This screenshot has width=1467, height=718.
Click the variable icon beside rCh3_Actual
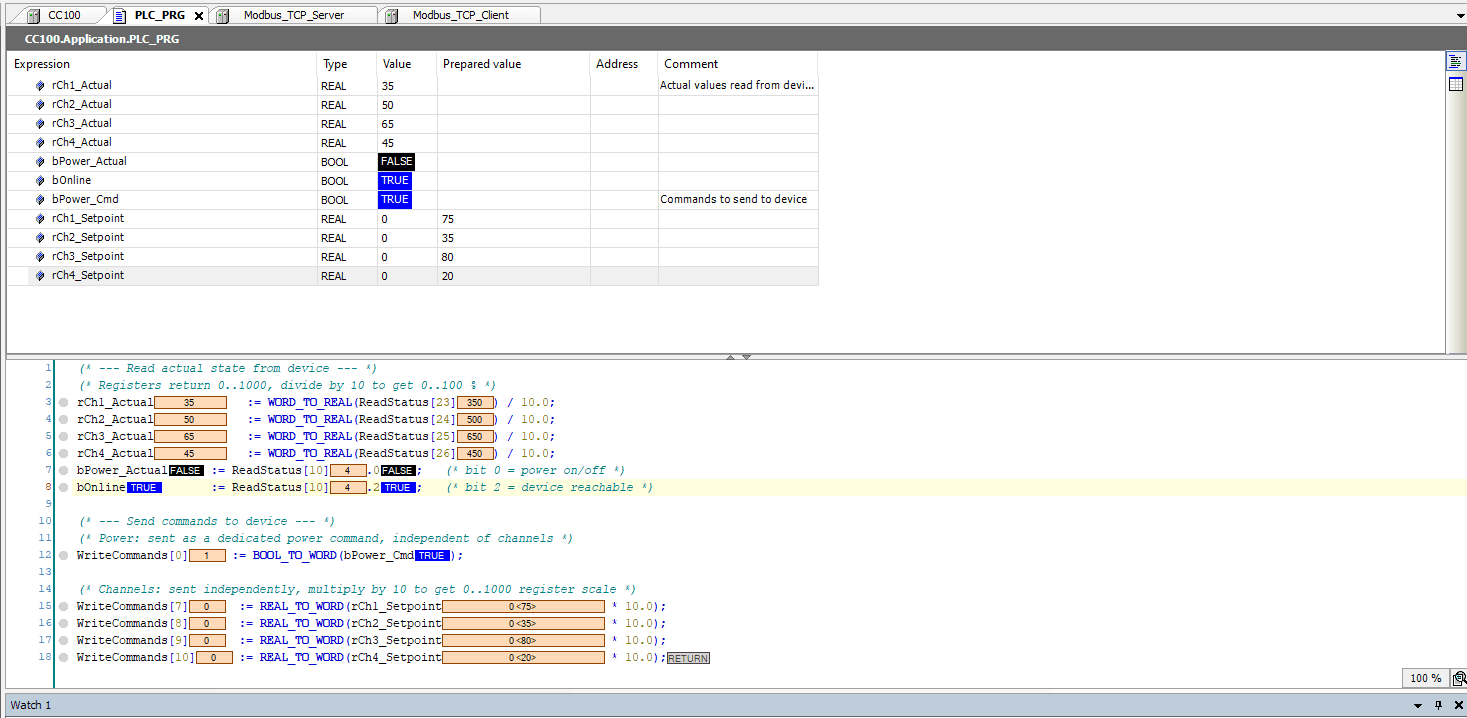point(40,124)
